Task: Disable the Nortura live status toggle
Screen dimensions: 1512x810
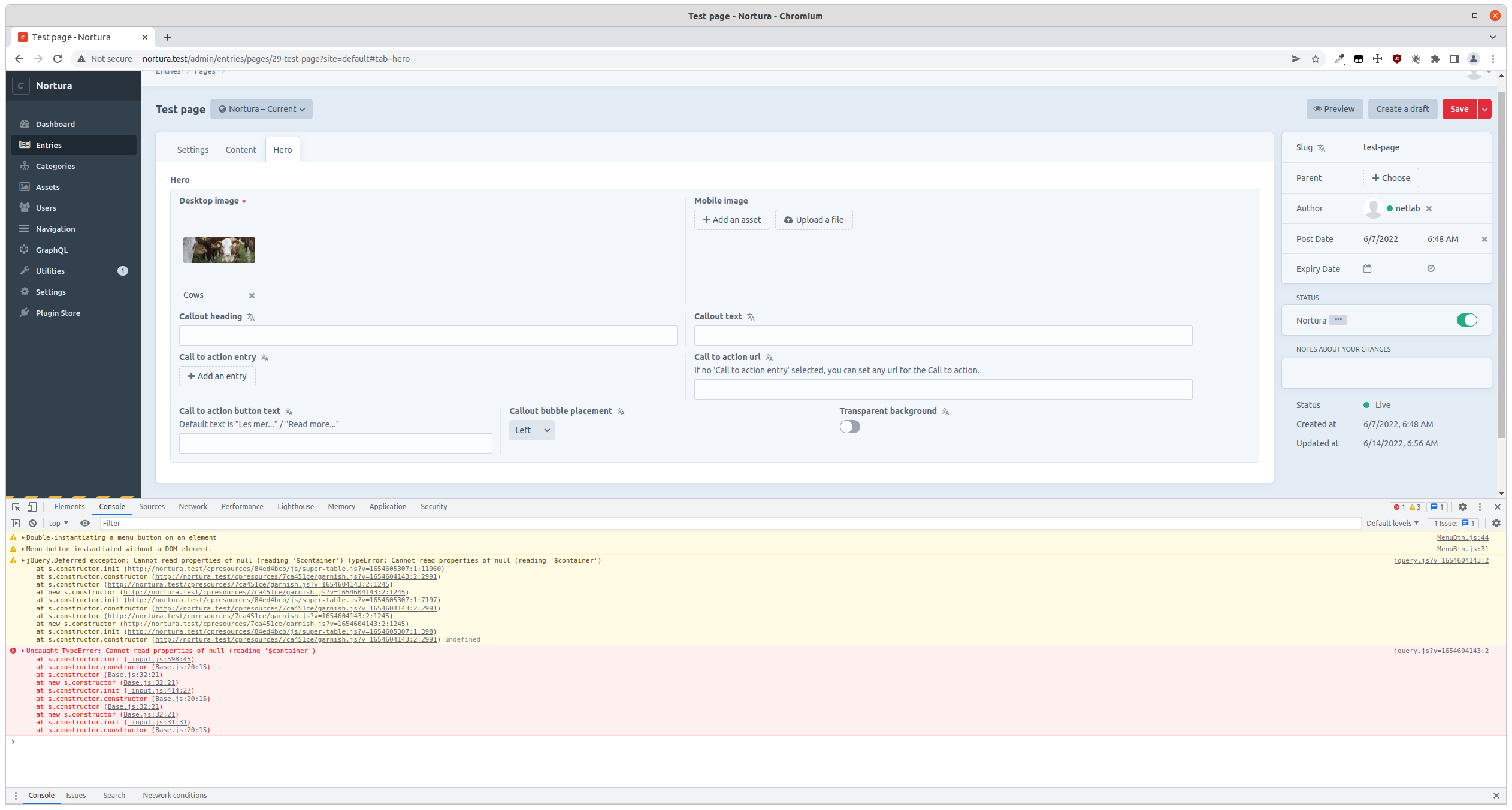Action: [1466, 320]
